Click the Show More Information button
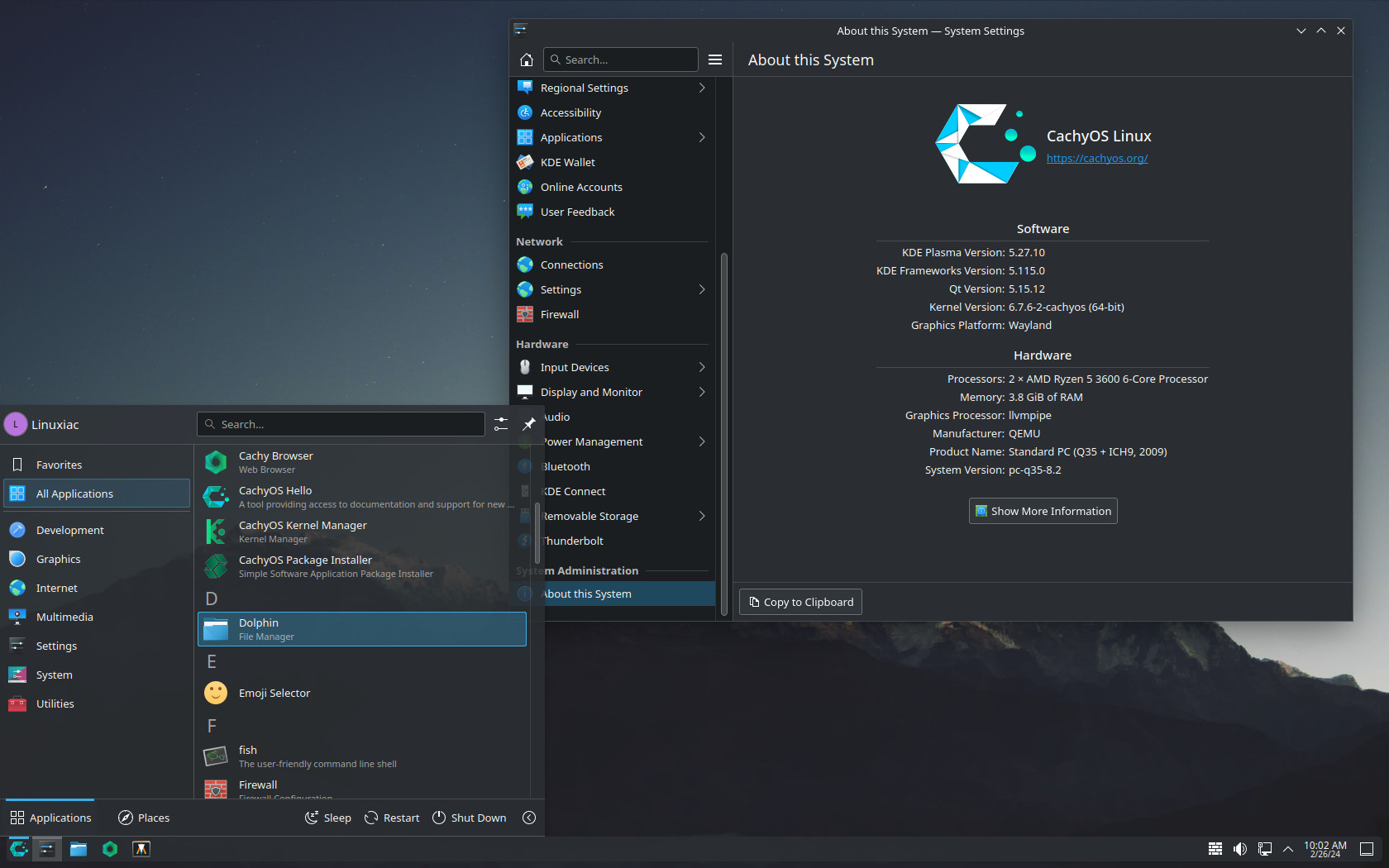The width and height of the screenshot is (1389, 868). coord(1043,511)
